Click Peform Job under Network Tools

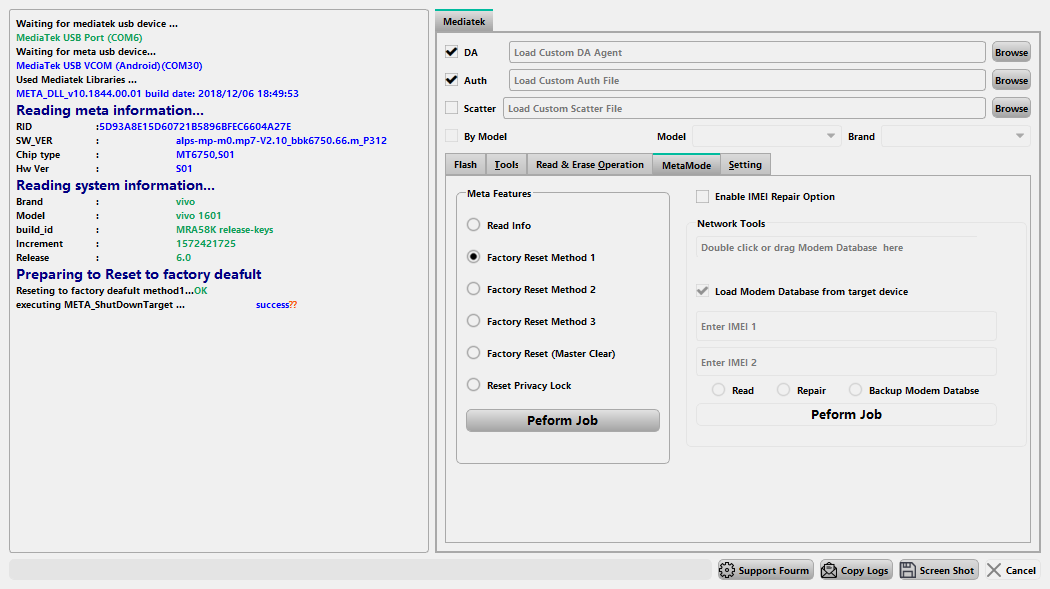846,414
